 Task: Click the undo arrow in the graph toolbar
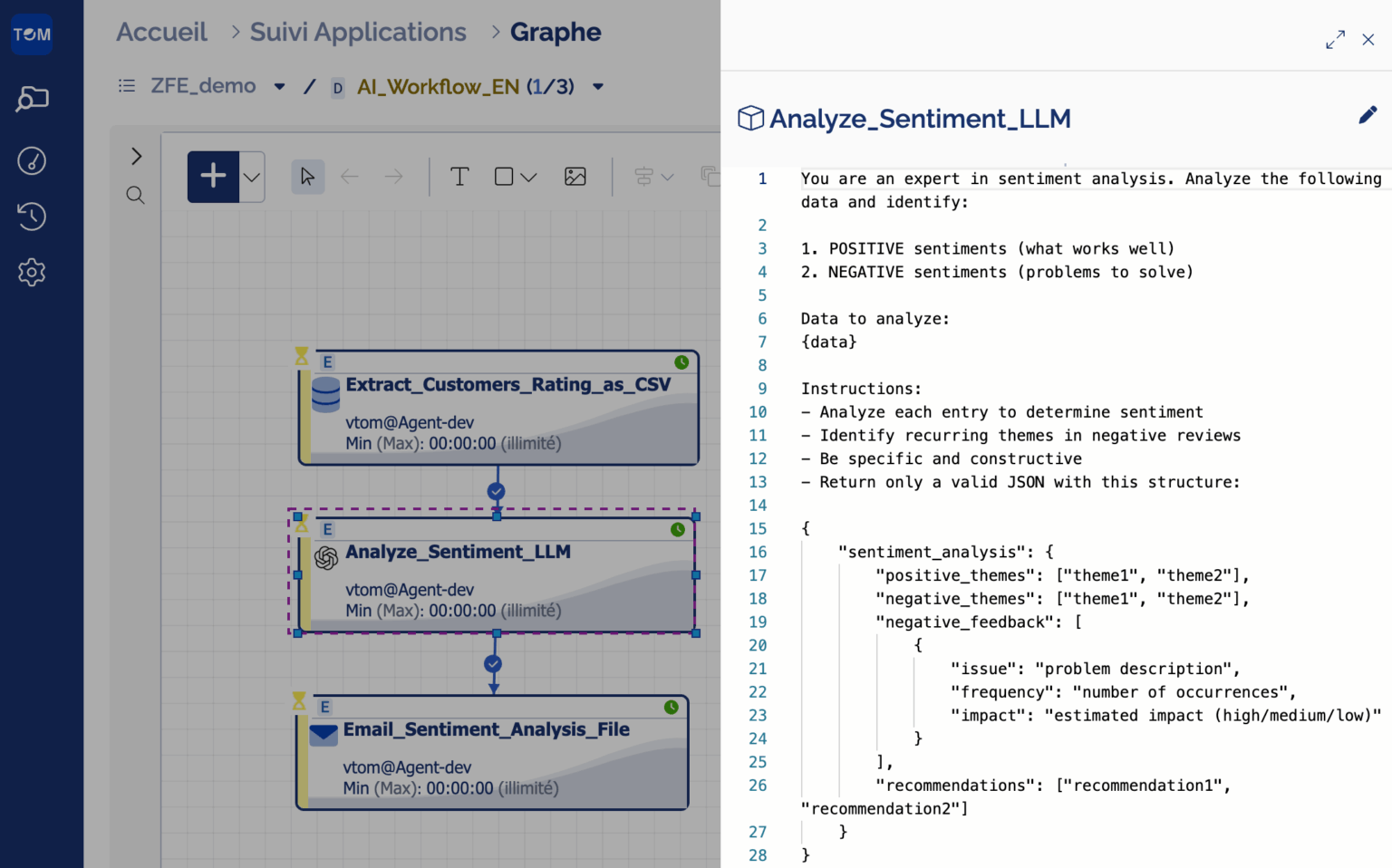point(350,177)
